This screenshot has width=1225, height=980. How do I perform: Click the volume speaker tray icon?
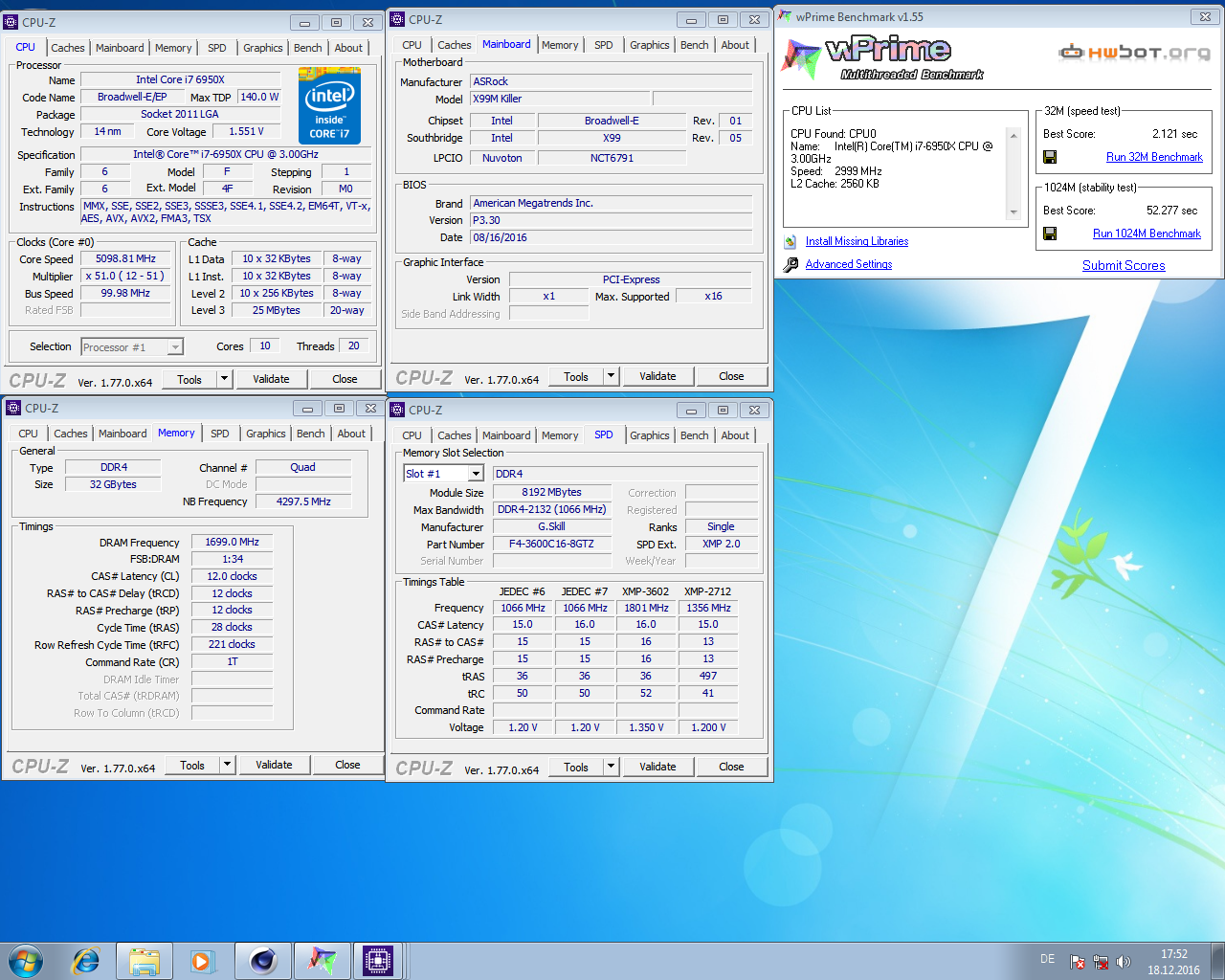point(1124,962)
